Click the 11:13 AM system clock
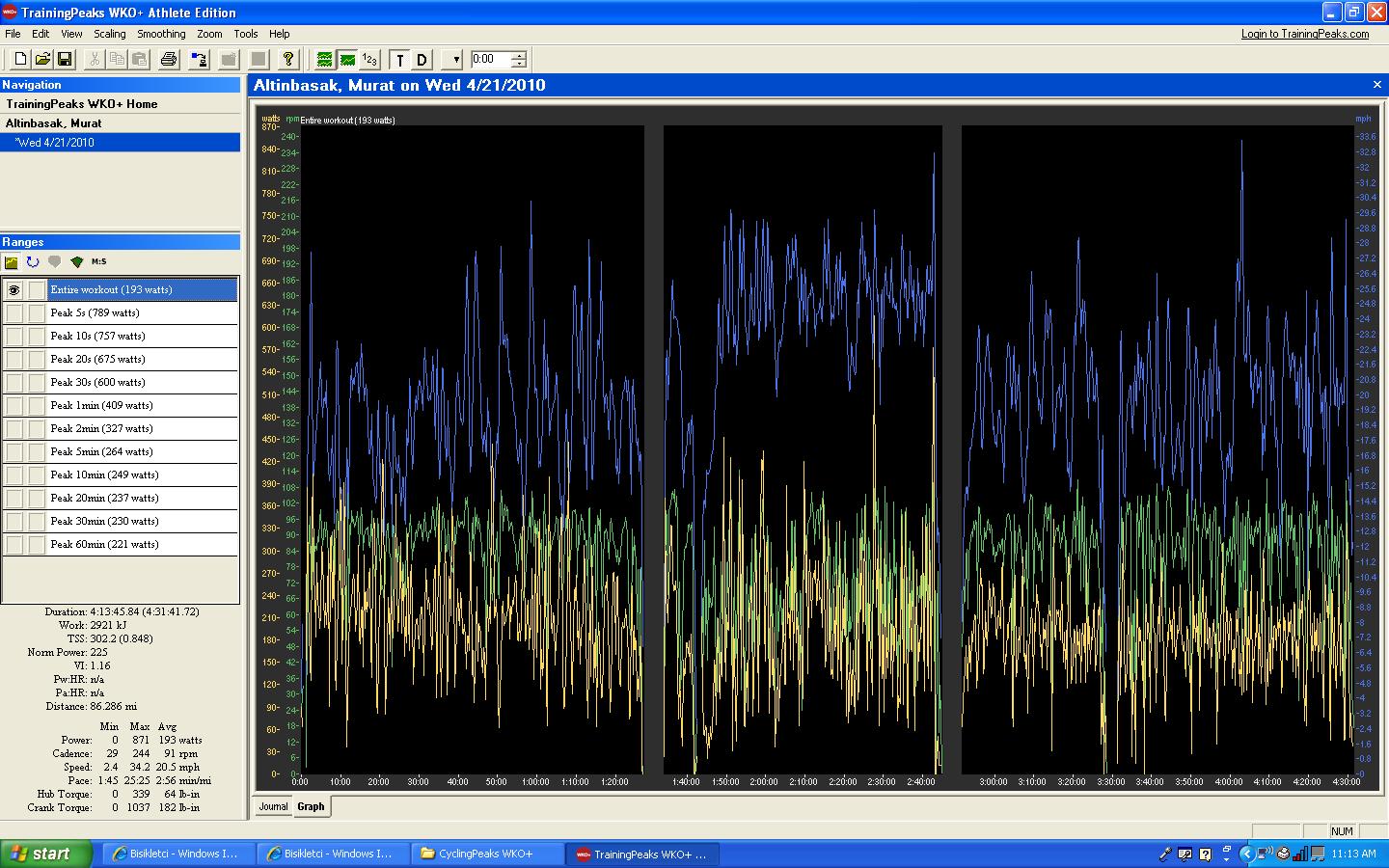This screenshot has height=868, width=1389. pos(1353,854)
